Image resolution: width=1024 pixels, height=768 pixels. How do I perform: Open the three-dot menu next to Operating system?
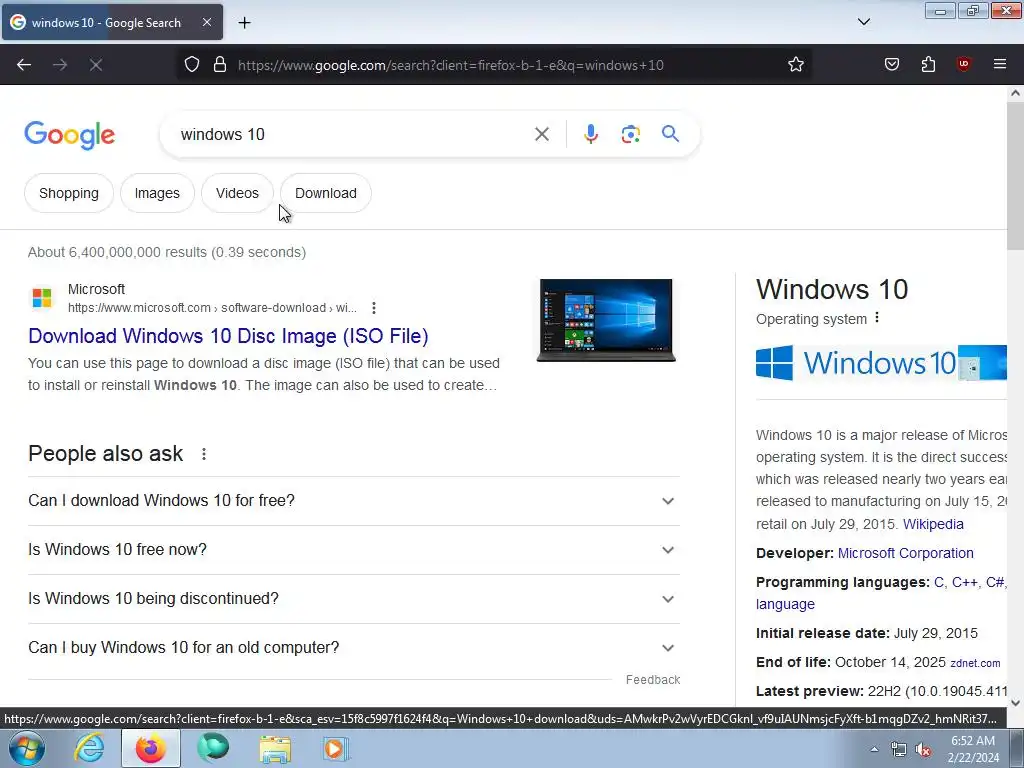pos(877,318)
